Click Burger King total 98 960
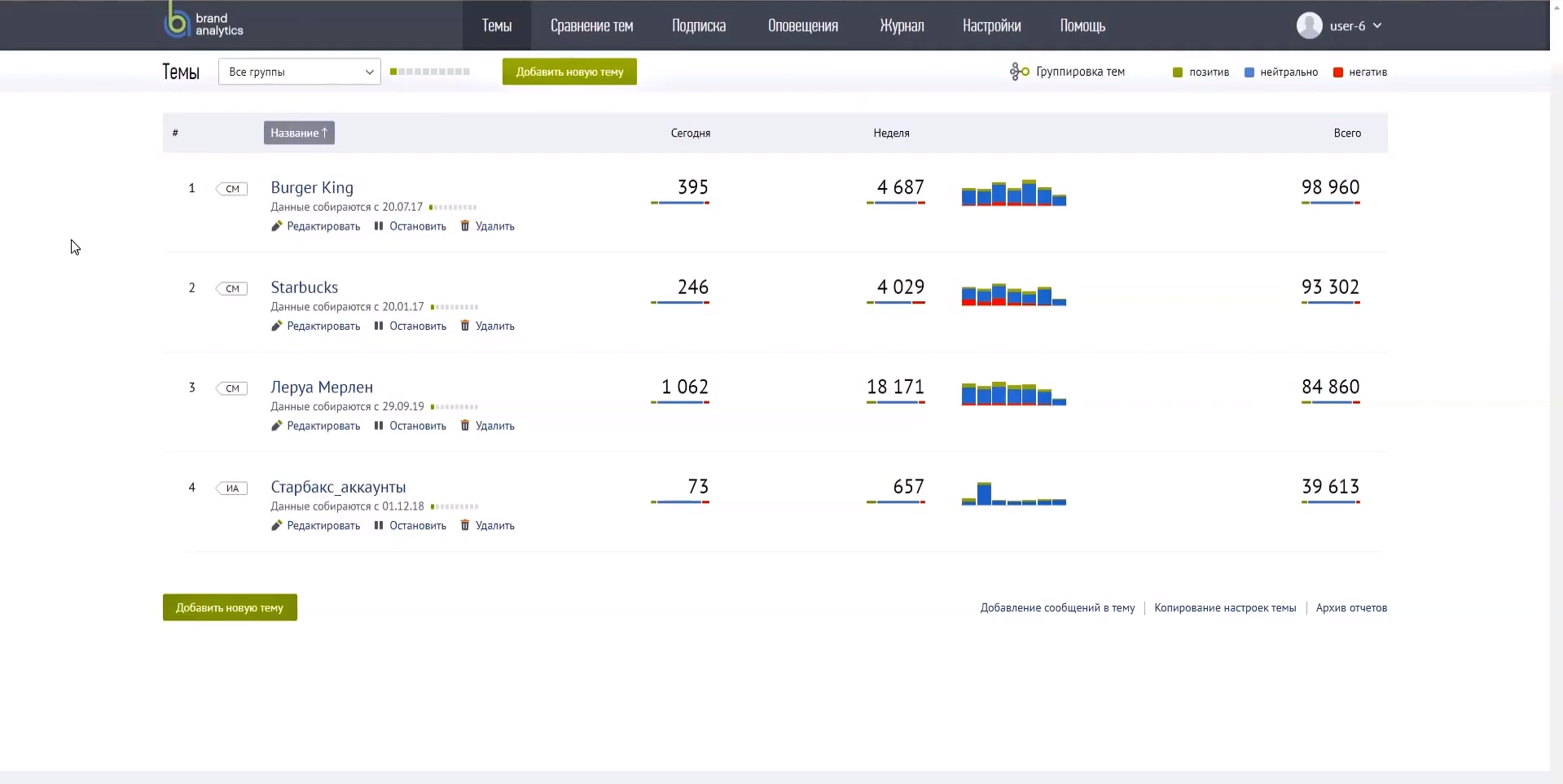The width and height of the screenshot is (1563, 784). 1331,187
